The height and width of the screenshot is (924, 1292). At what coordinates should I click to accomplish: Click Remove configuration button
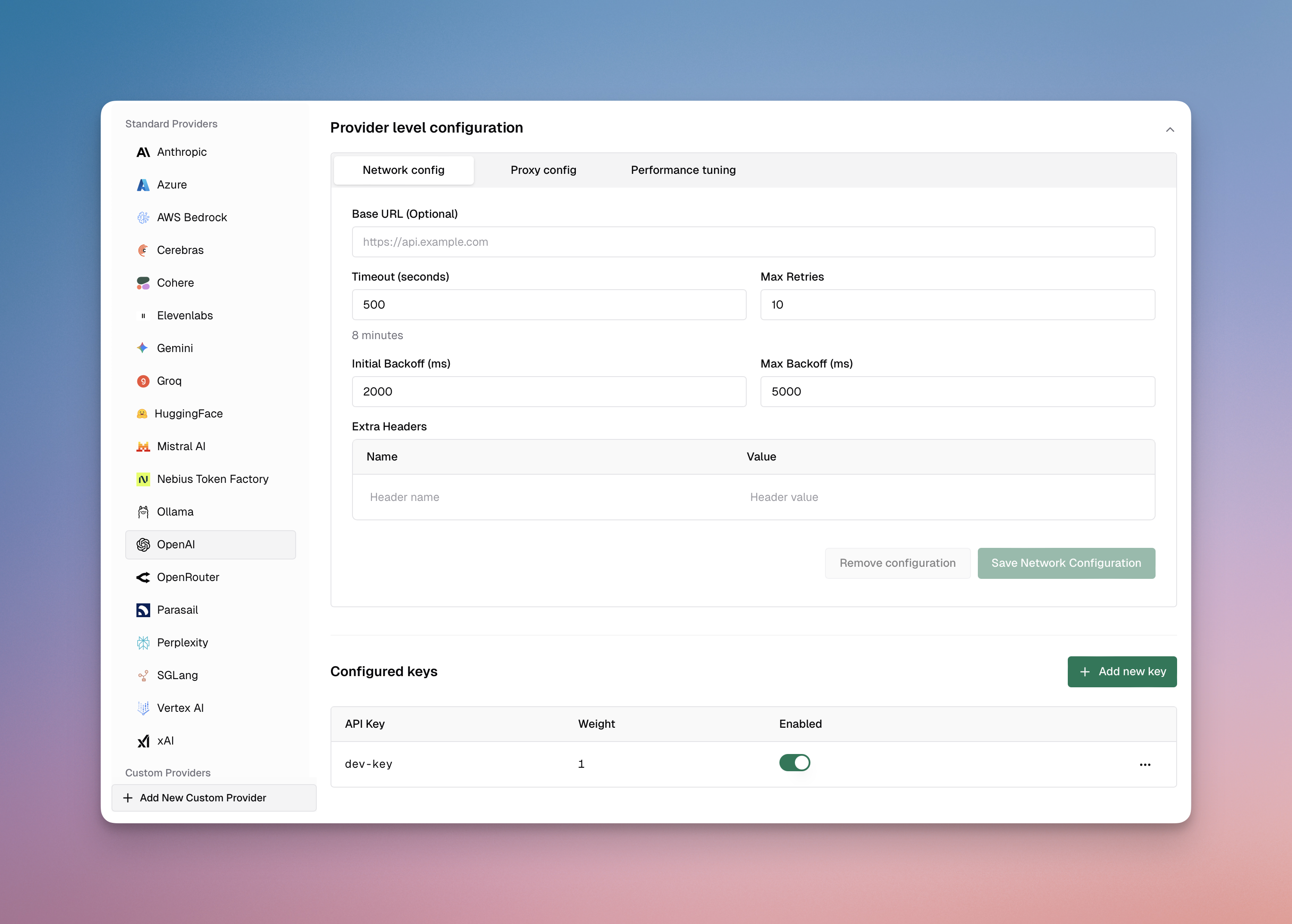pos(897,563)
